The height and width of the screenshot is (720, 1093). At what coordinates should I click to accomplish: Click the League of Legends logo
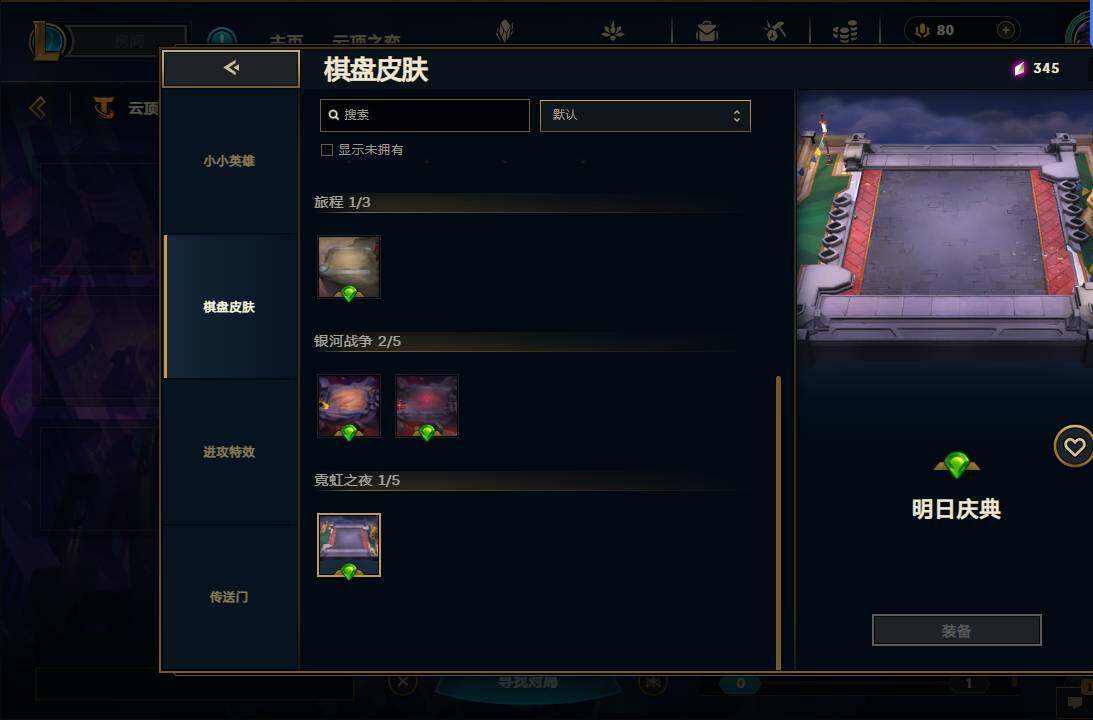click(47, 40)
